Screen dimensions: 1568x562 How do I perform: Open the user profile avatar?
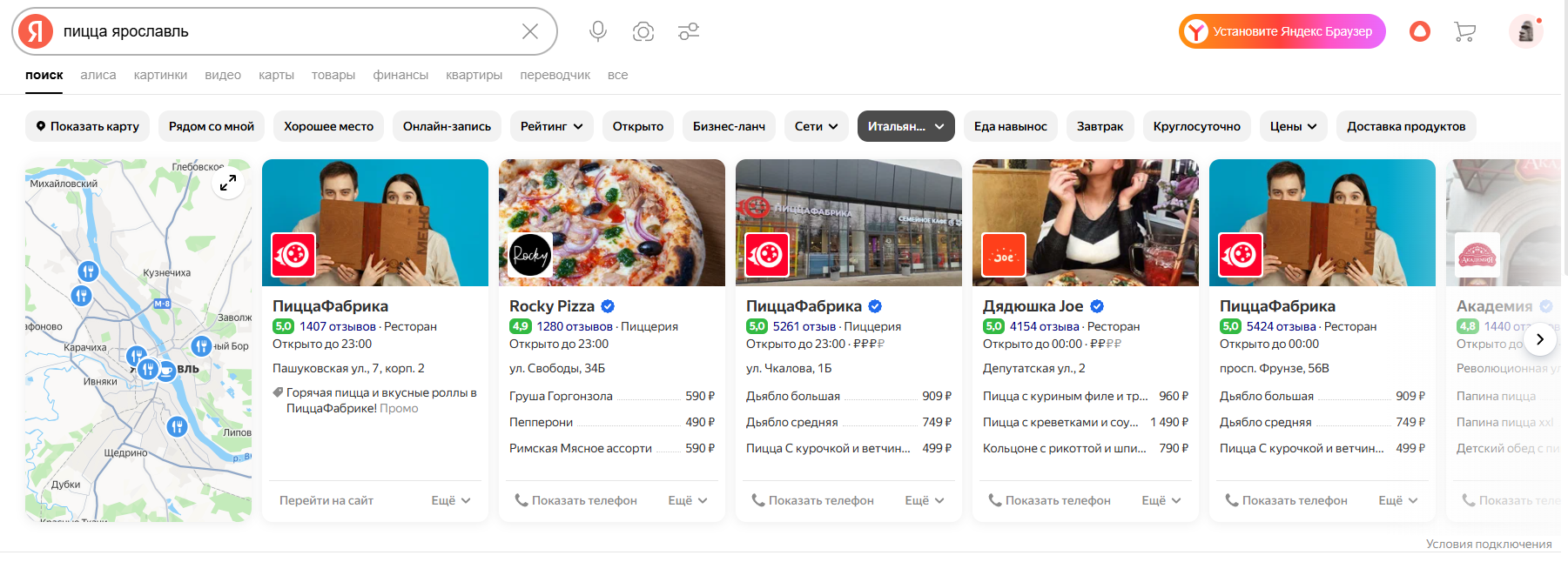point(1525,32)
